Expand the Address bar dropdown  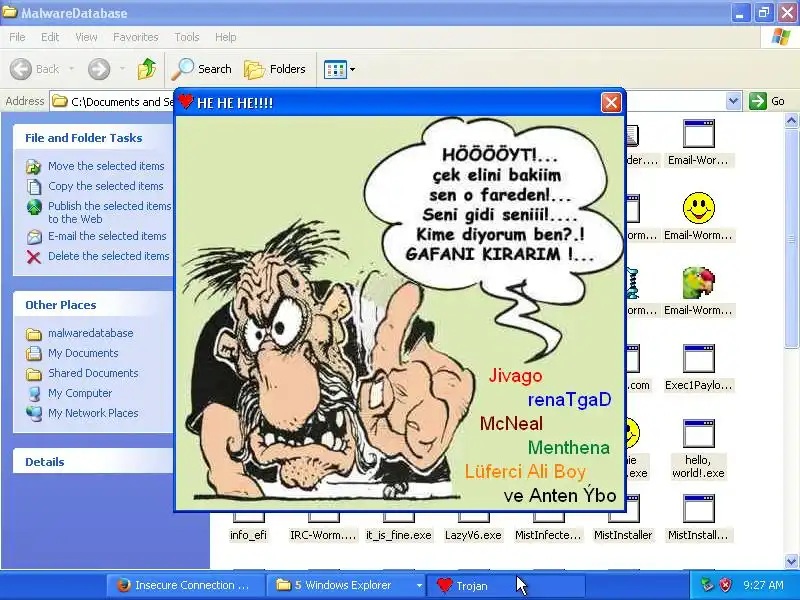point(733,101)
